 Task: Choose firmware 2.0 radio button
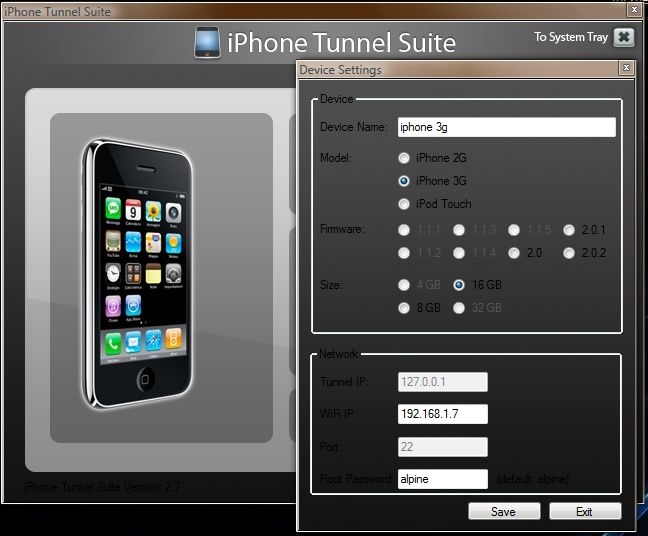[x=514, y=253]
